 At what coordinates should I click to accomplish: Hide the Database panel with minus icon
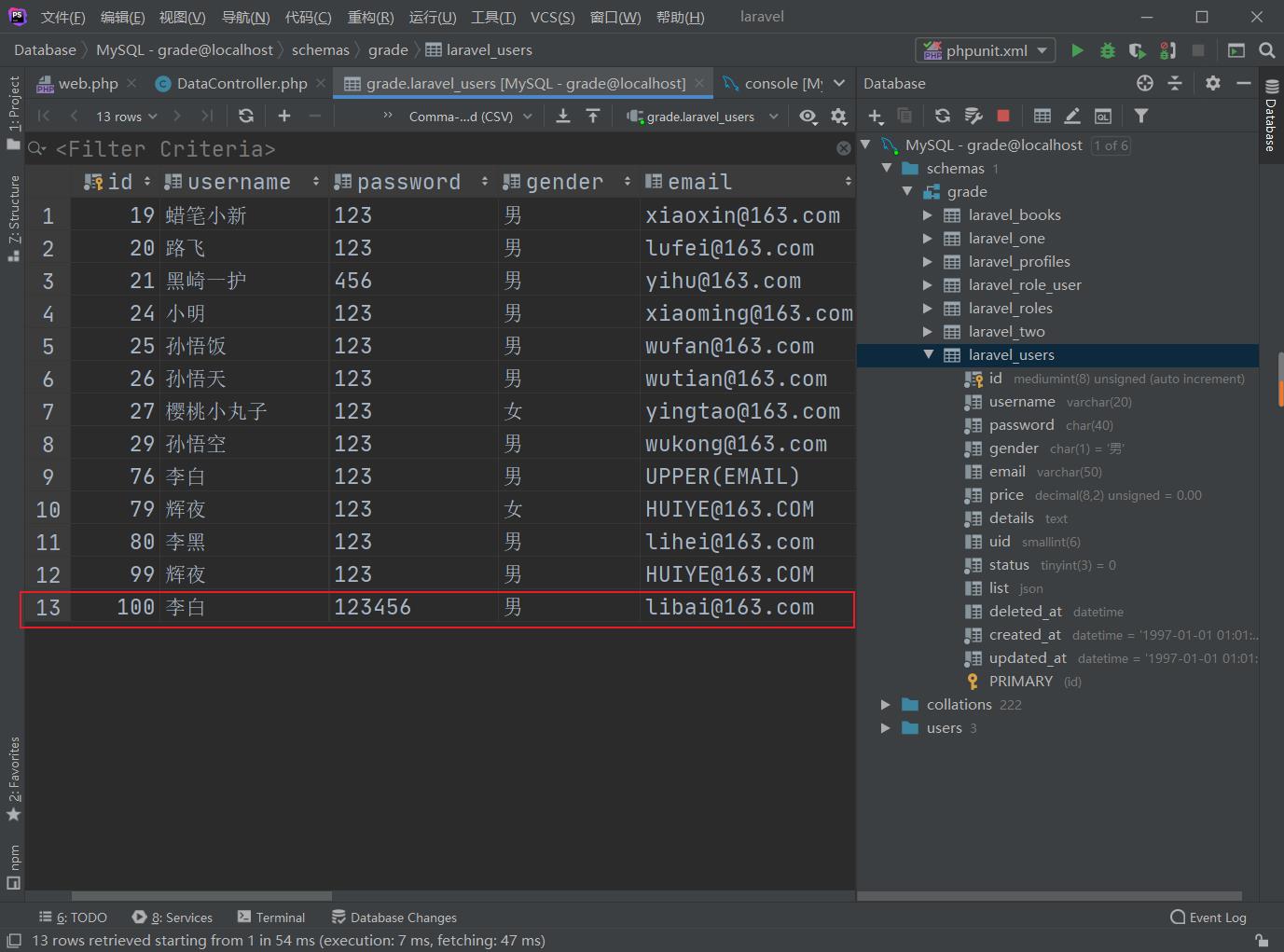(1244, 83)
